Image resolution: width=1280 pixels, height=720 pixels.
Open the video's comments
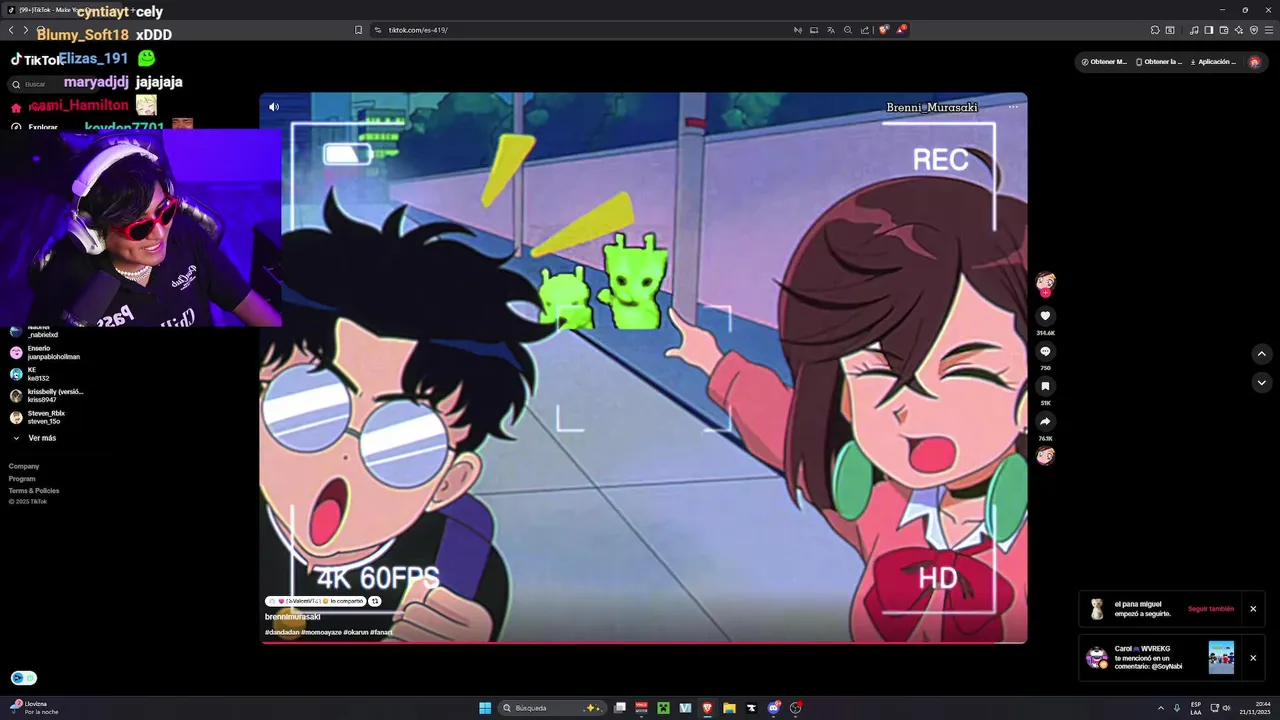(x=1045, y=351)
